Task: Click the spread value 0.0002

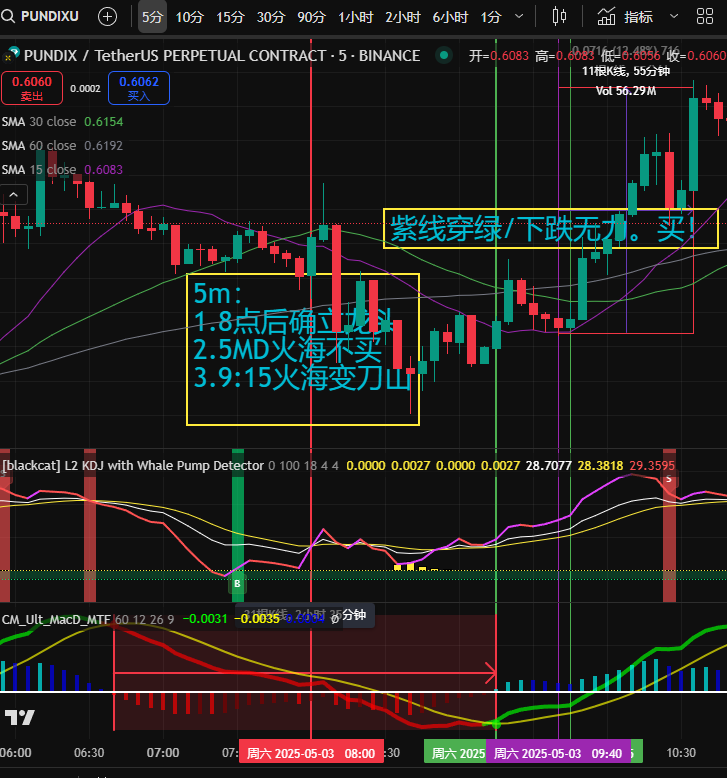Action: [85, 88]
